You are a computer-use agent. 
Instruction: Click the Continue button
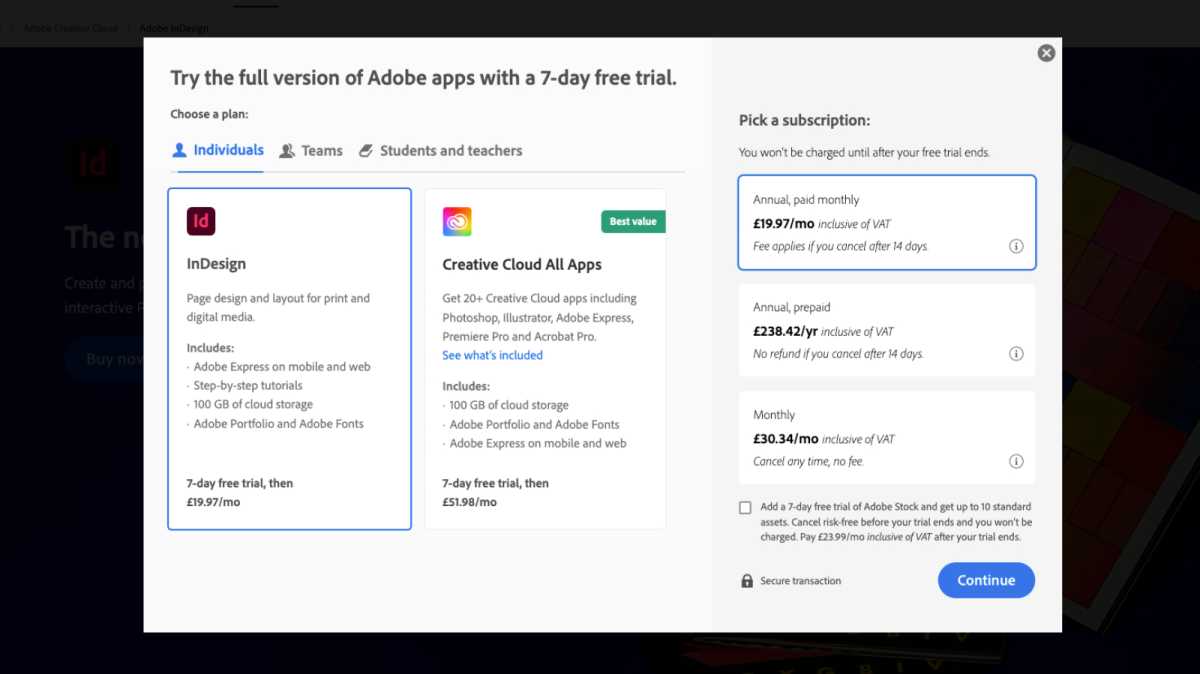click(986, 580)
